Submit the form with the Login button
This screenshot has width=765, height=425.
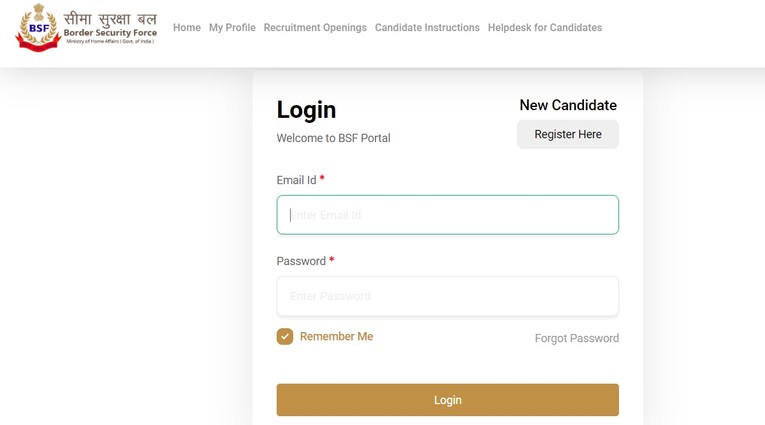(x=447, y=400)
